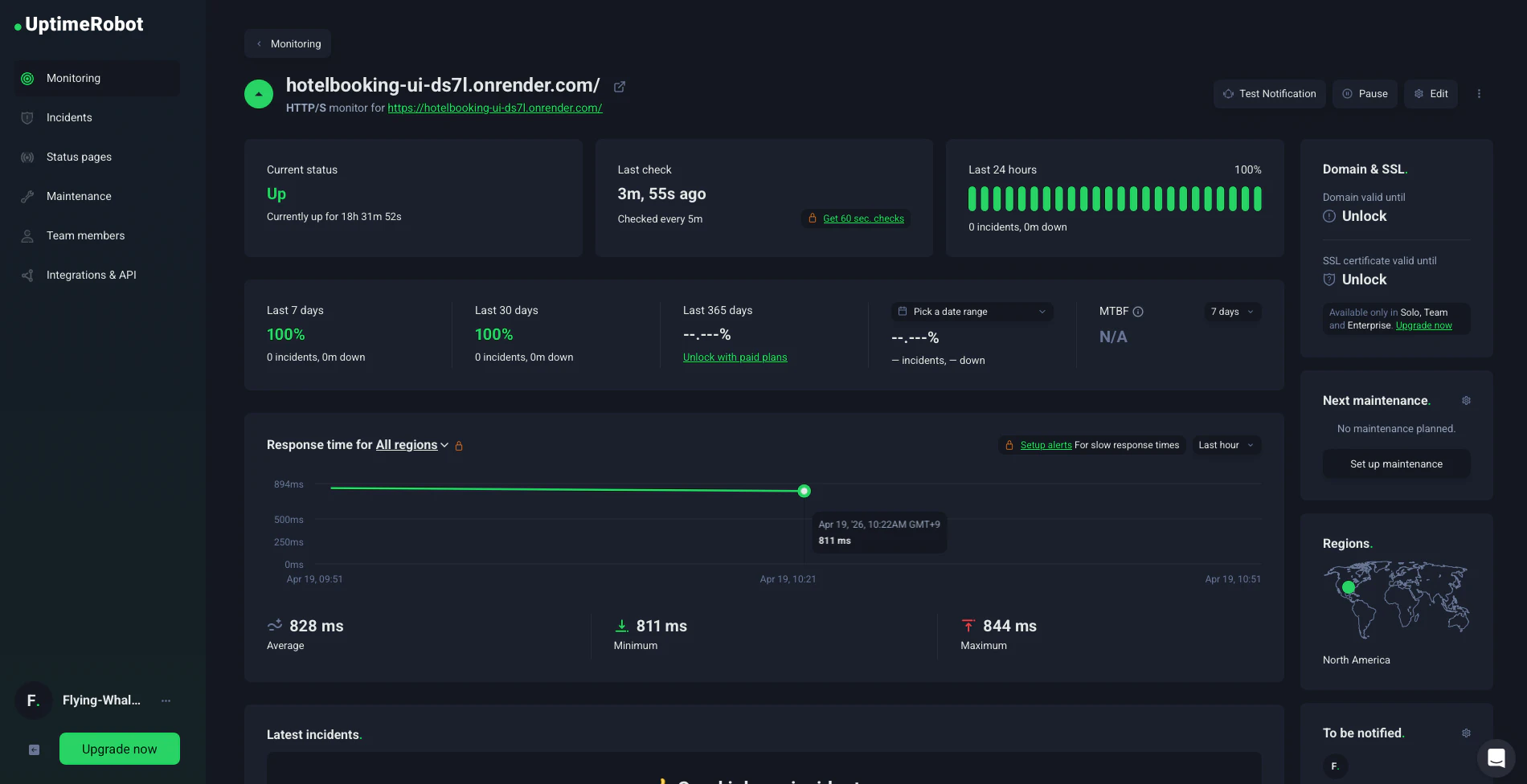Viewport: 1527px width, 784px height.
Task: Navigate to Maintenance page
Action: point(97,196)
